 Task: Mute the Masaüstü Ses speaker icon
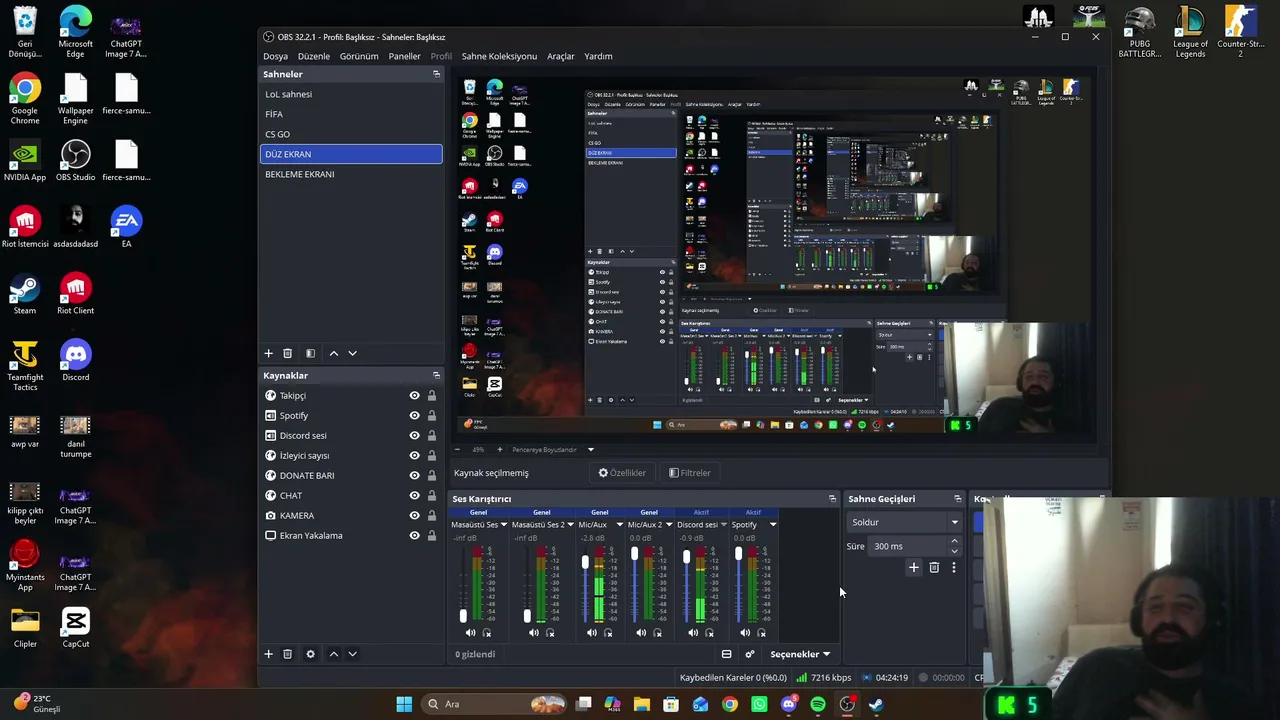pos(470,633)
